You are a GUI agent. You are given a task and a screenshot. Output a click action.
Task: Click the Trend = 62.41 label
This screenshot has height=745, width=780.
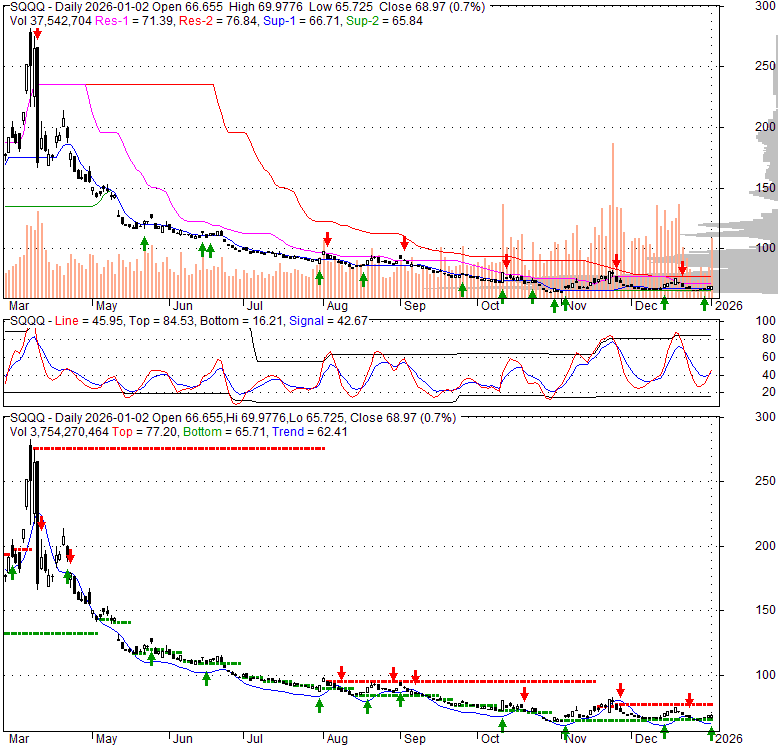point(309,432)
